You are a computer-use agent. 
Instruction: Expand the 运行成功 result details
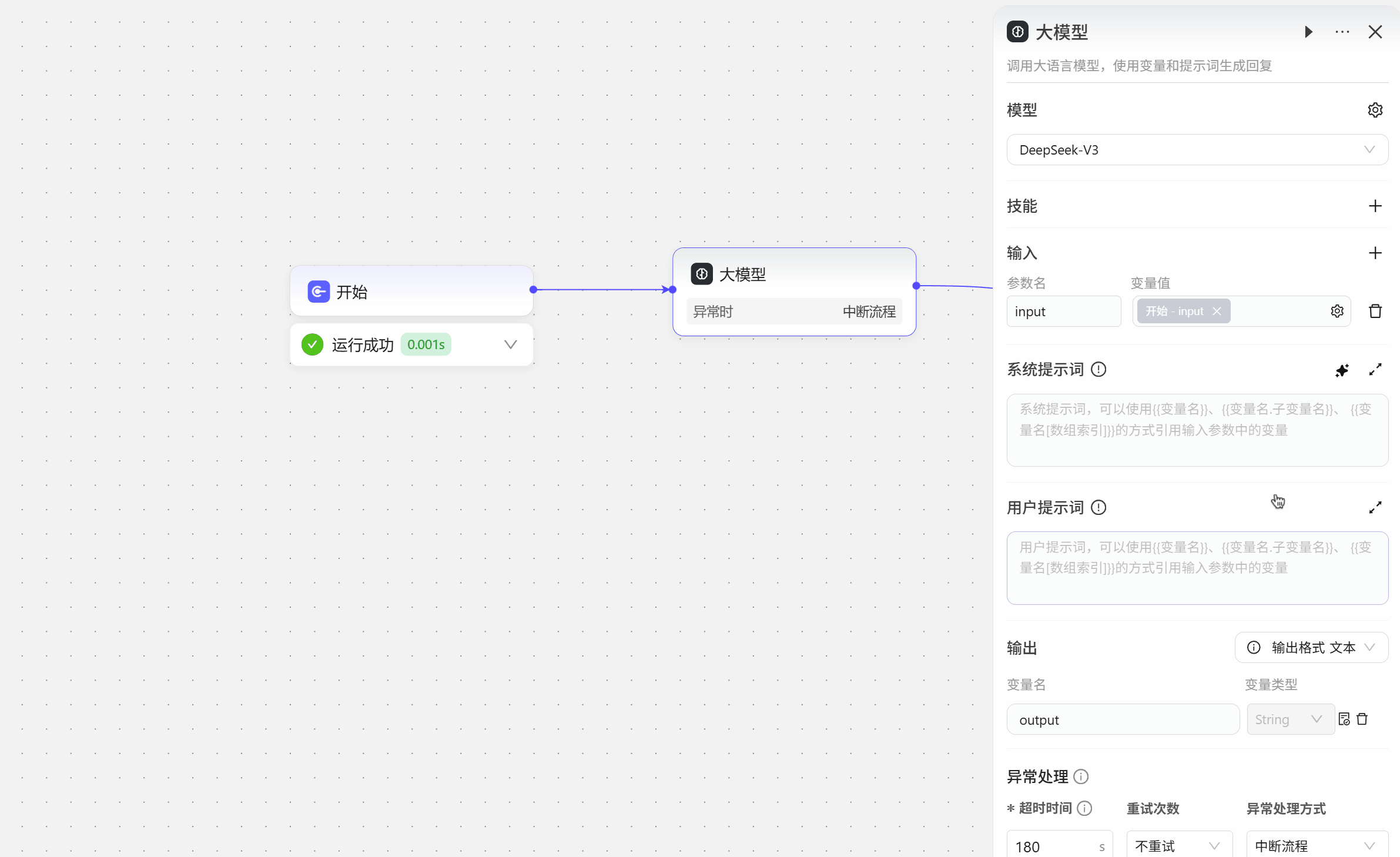(x=510, y=344)
